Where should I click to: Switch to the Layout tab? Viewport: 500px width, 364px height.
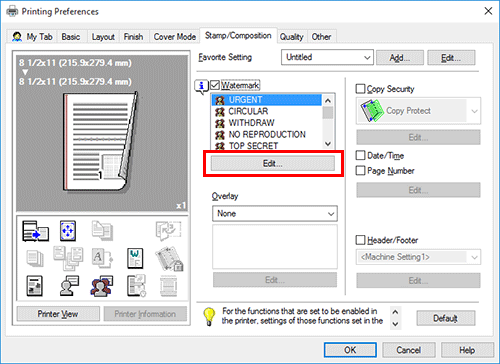point(103,37)
